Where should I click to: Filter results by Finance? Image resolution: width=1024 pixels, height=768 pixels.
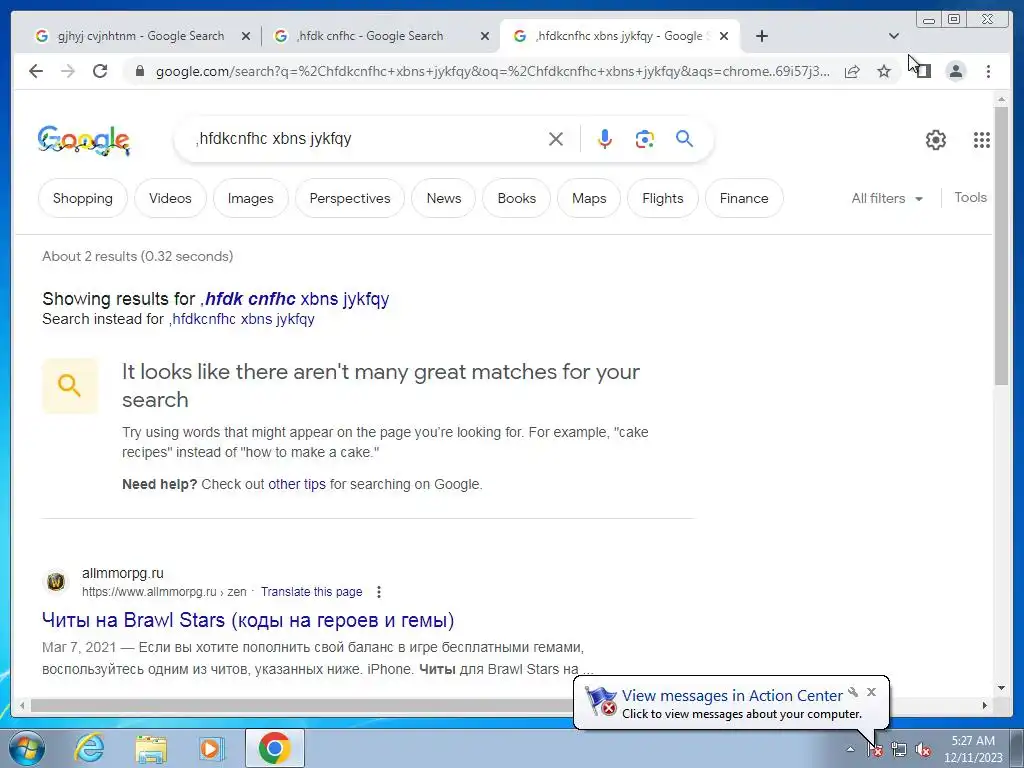(744, 198)
